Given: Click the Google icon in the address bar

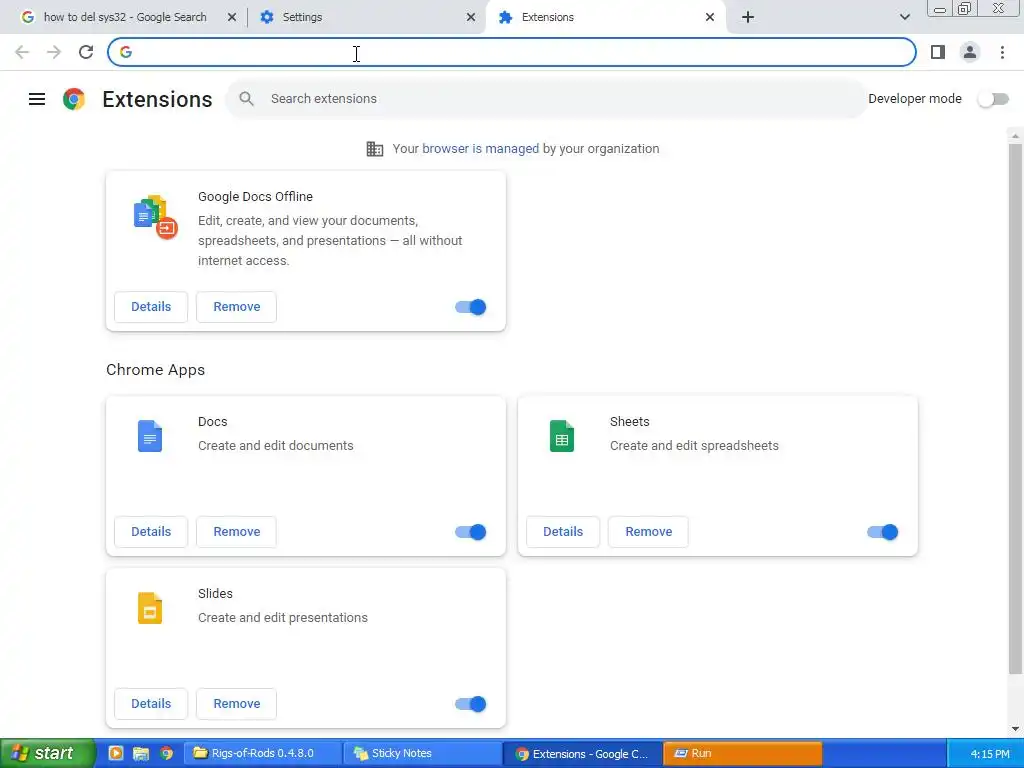Looking at the screenshot, I should coord(126,52).
